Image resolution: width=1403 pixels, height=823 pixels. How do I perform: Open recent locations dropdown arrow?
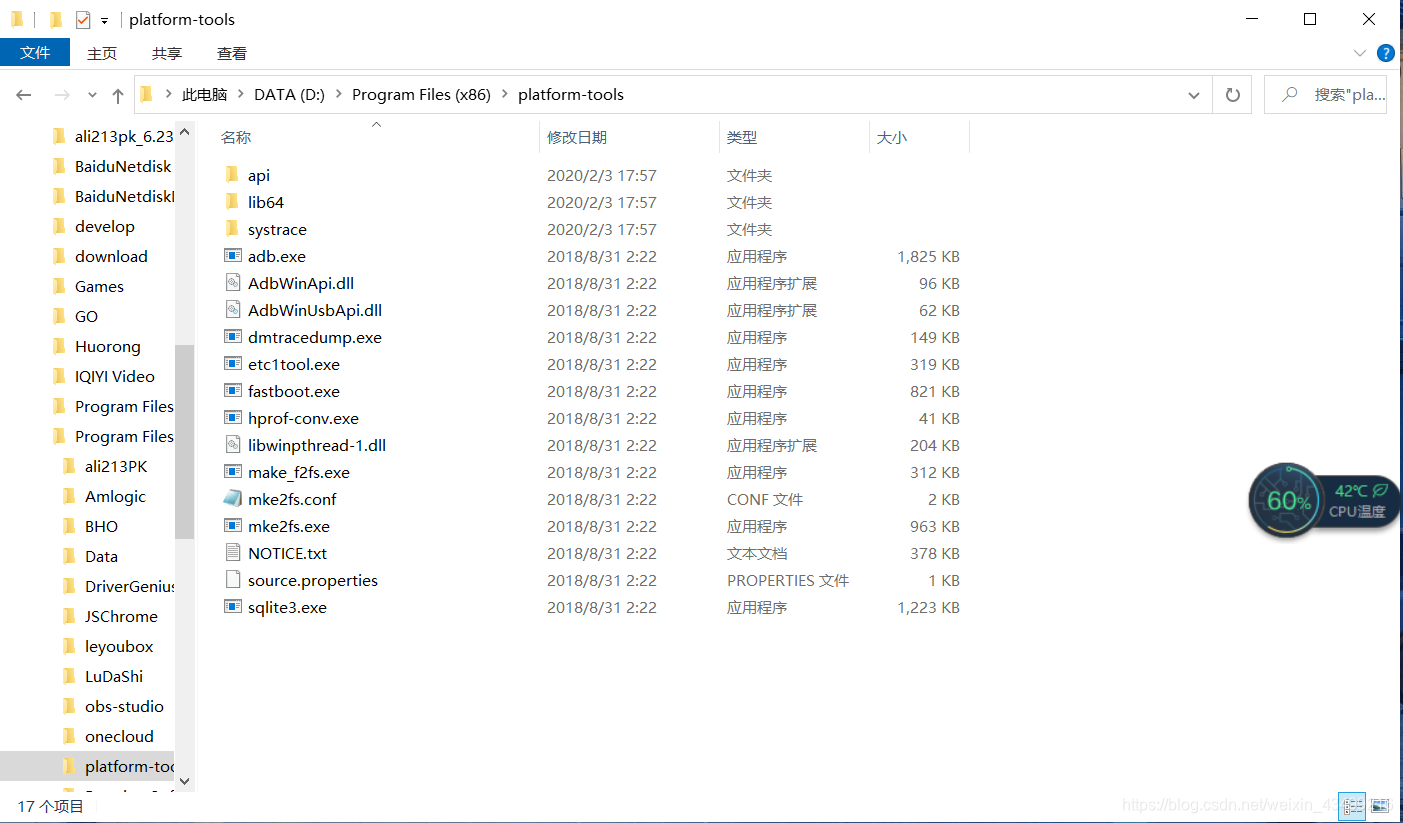click(x=92, y=95)
